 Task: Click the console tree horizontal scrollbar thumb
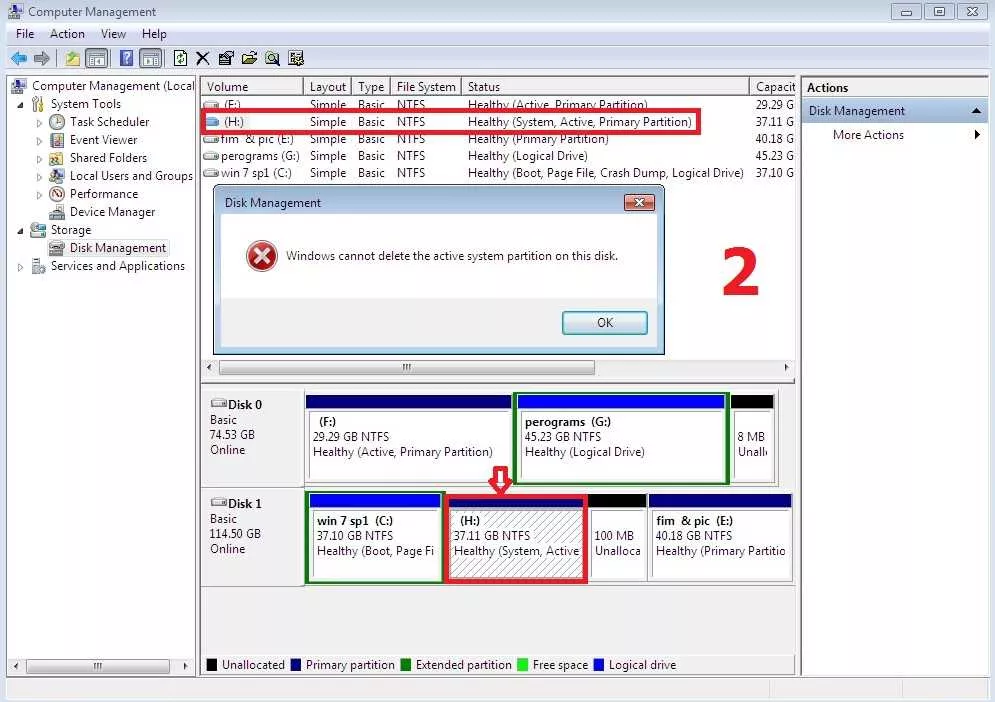coord(98,666)
